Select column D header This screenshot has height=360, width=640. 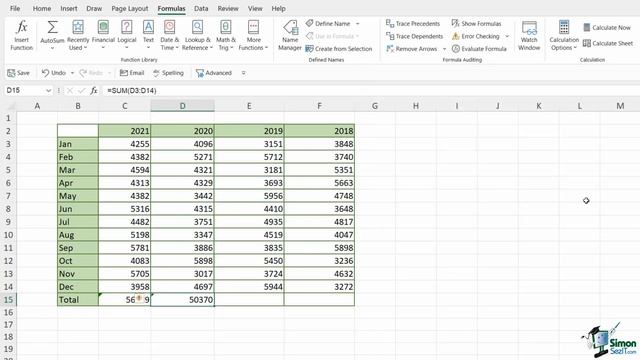182,106
